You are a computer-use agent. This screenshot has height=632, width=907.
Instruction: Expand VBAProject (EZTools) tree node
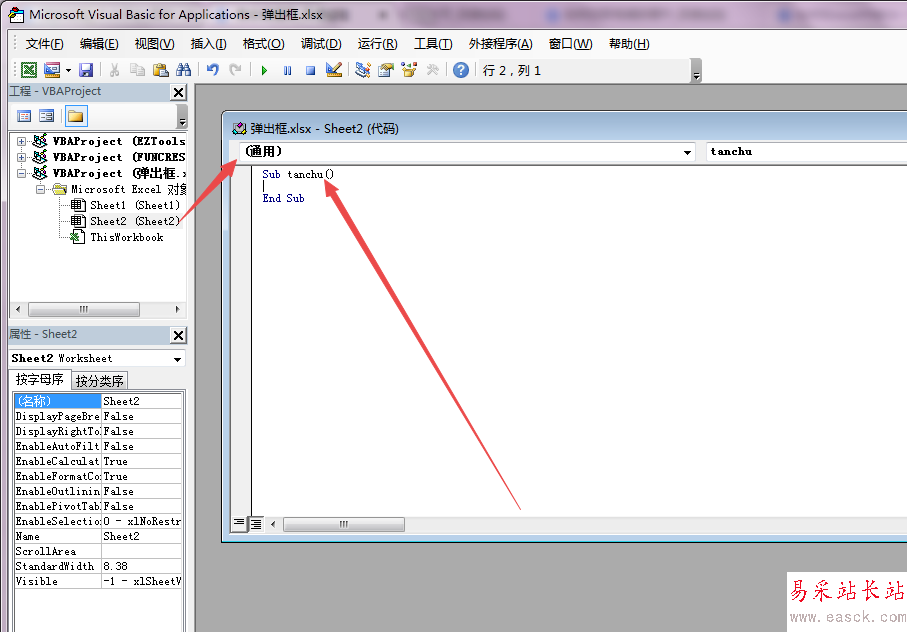pos(21,141)
